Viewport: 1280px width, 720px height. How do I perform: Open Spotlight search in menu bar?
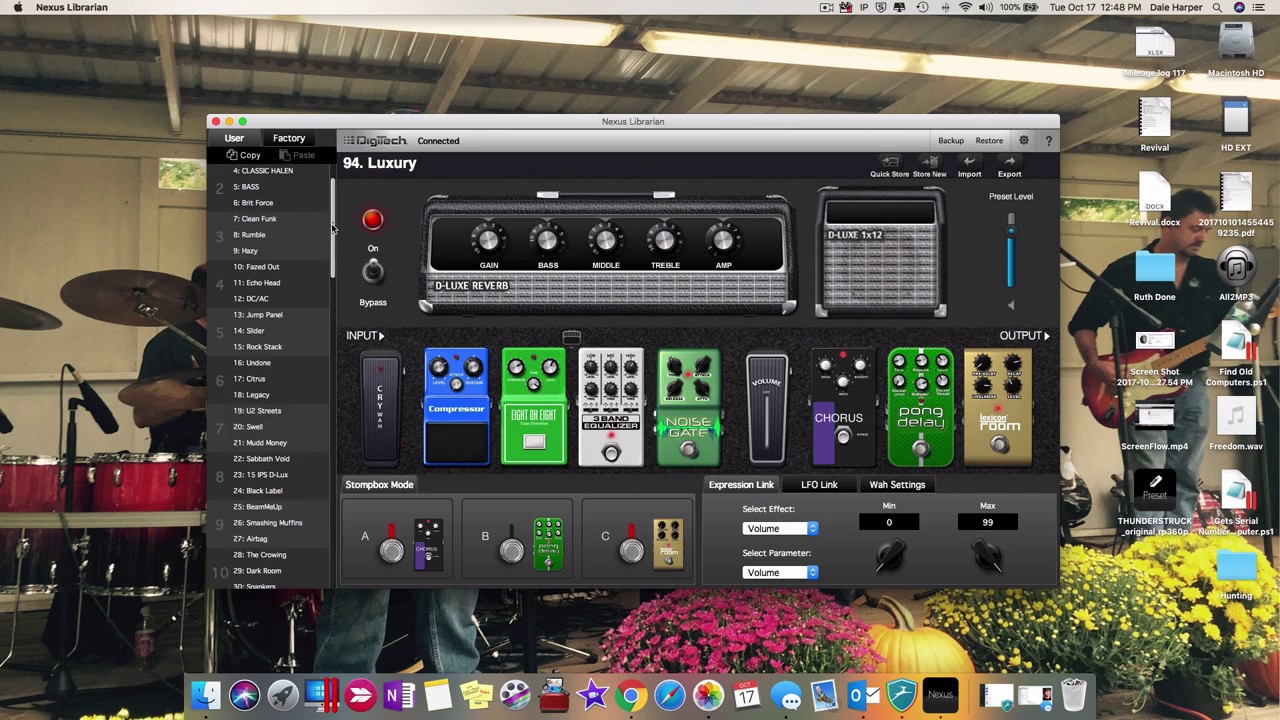coord(1217,7)
